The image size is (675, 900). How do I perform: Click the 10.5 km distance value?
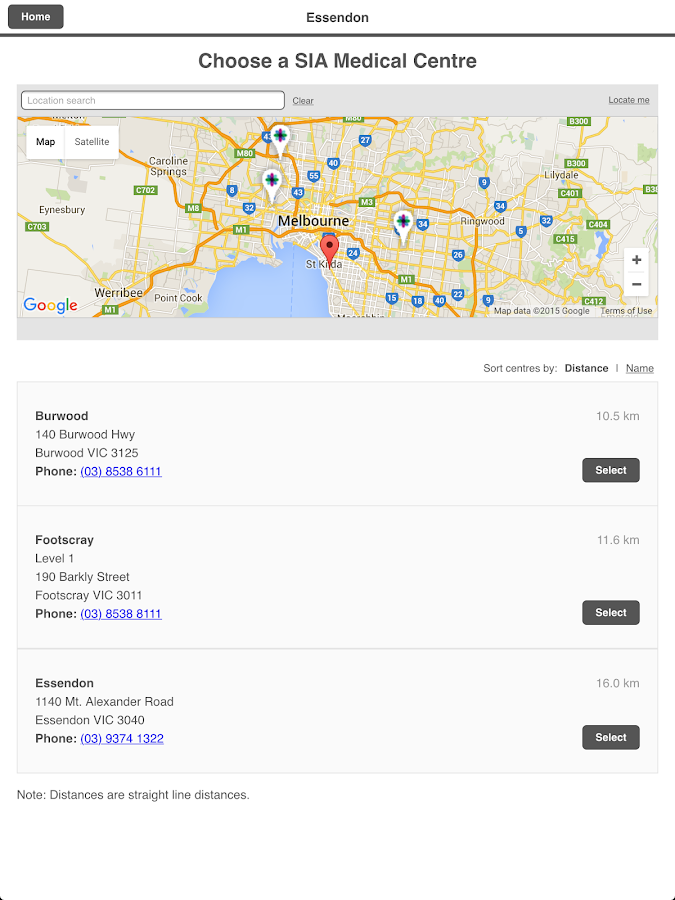tap(618, 416)
